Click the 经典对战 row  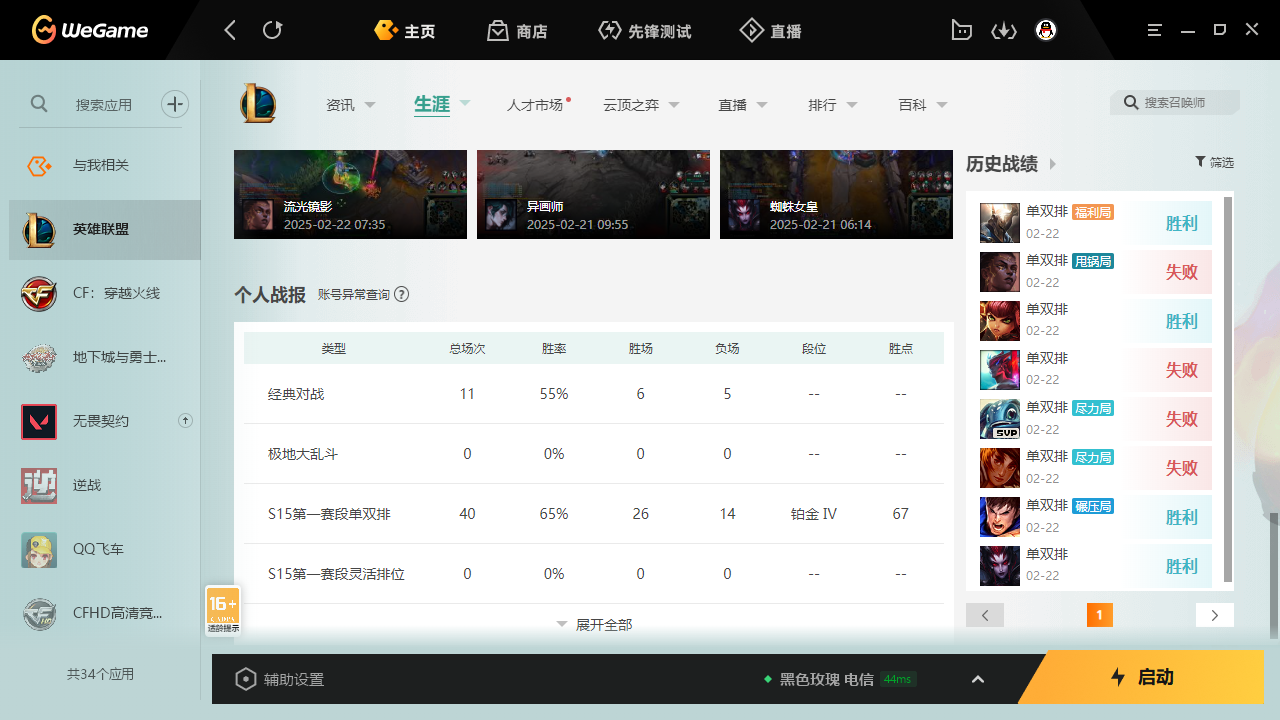tap(594, 394)
